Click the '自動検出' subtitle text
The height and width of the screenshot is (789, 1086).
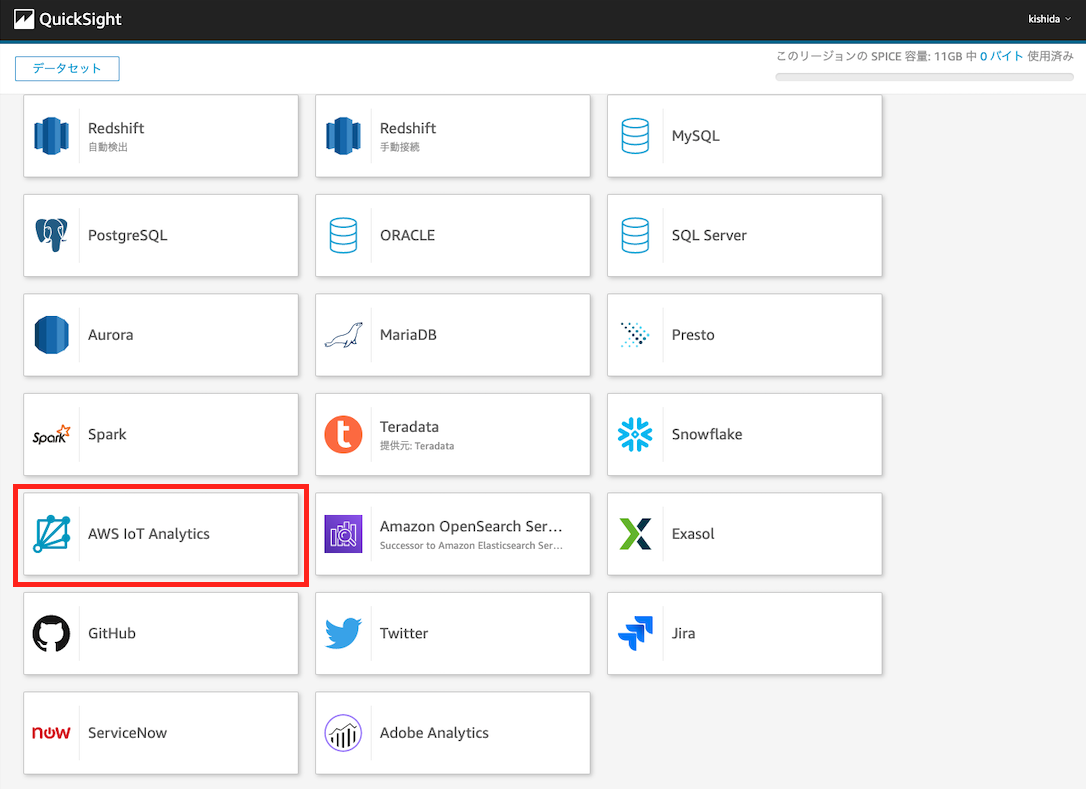click(x=108, y=147)
